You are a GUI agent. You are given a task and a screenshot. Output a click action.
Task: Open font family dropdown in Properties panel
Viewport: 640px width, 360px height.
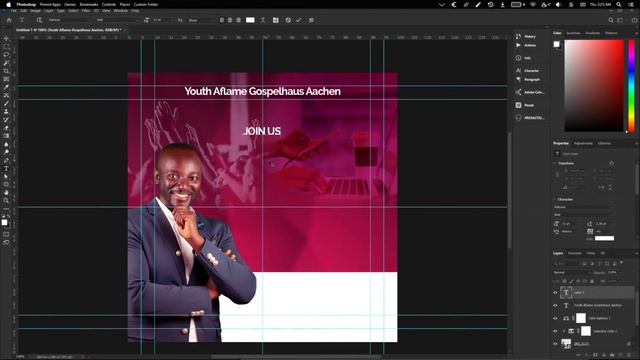point(583,207)
